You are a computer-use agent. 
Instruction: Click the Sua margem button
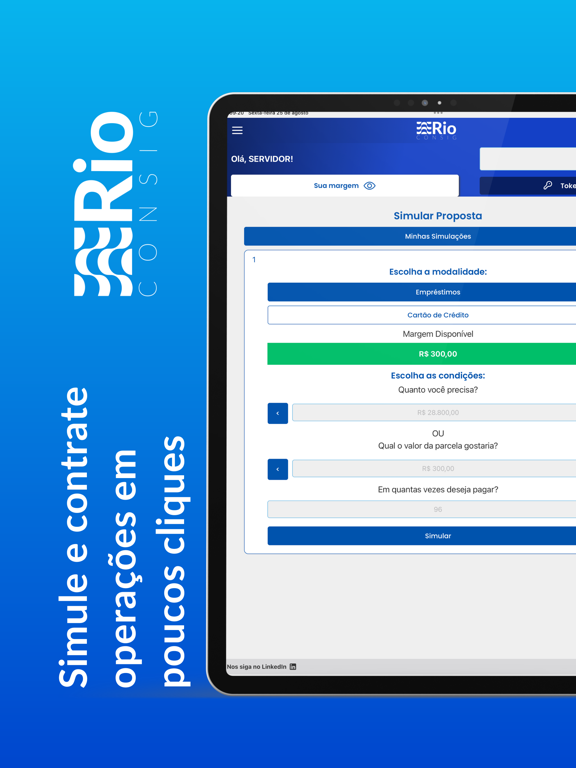tap(345, 186)
